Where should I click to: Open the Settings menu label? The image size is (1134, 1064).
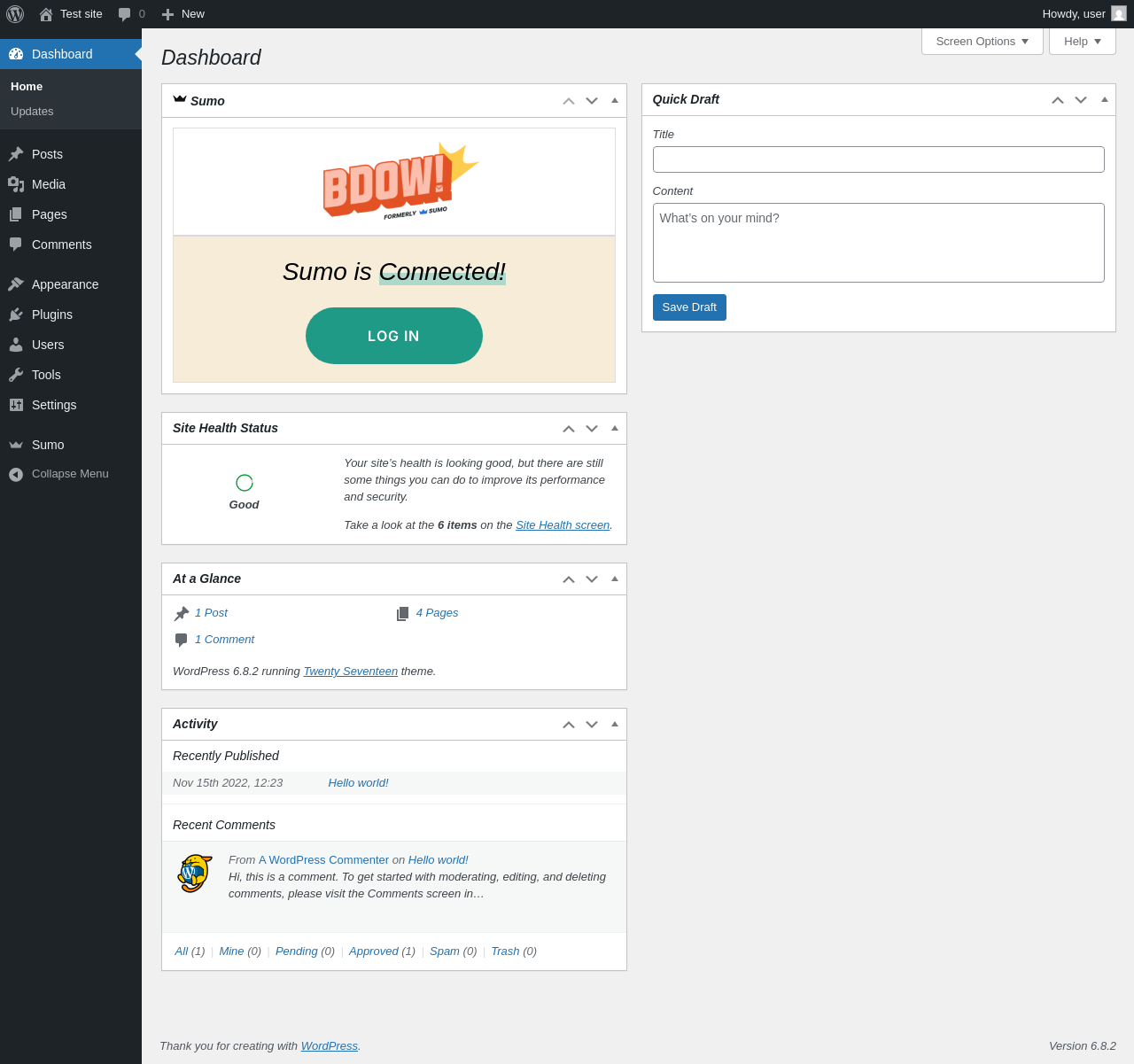pyautogui.click(x=54, y=405)
